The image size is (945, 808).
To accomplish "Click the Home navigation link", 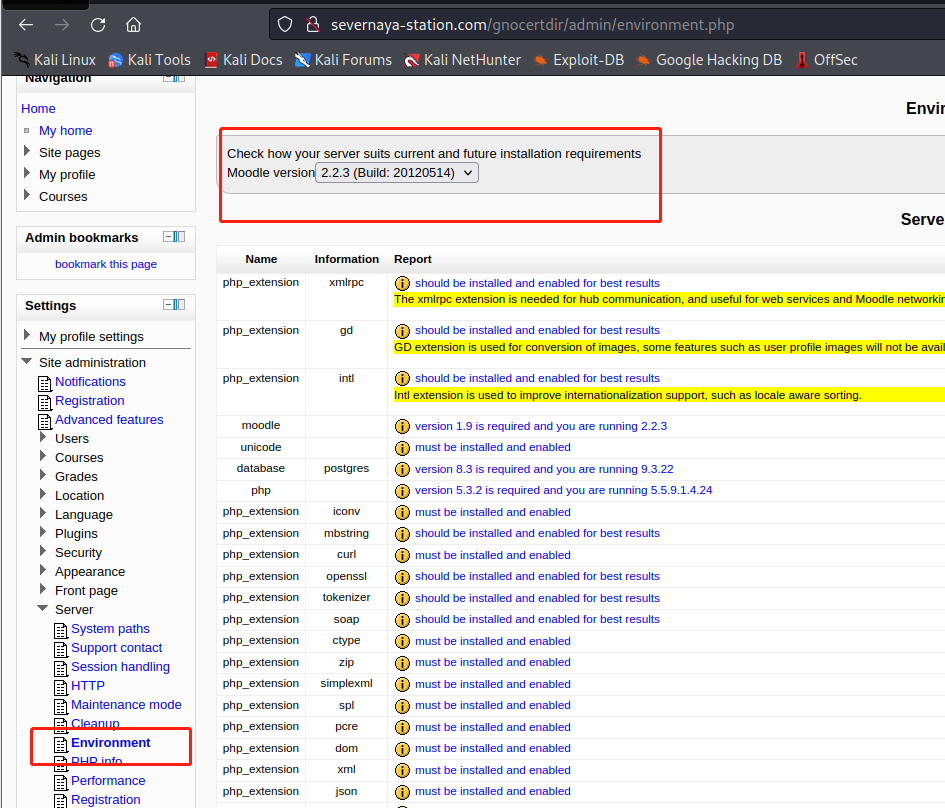I will [39, 108].
